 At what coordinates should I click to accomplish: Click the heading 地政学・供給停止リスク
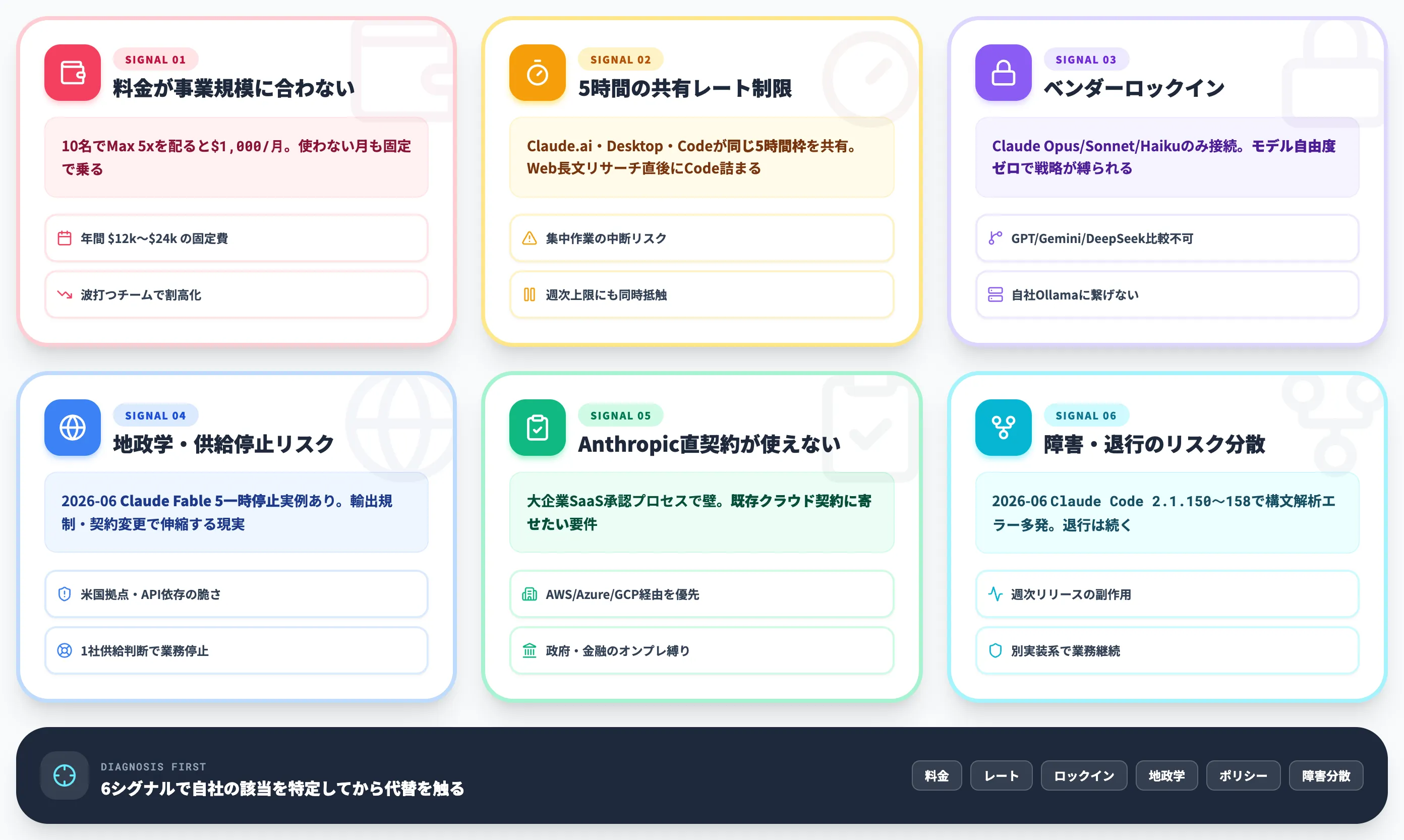click(x=223, y=444)
